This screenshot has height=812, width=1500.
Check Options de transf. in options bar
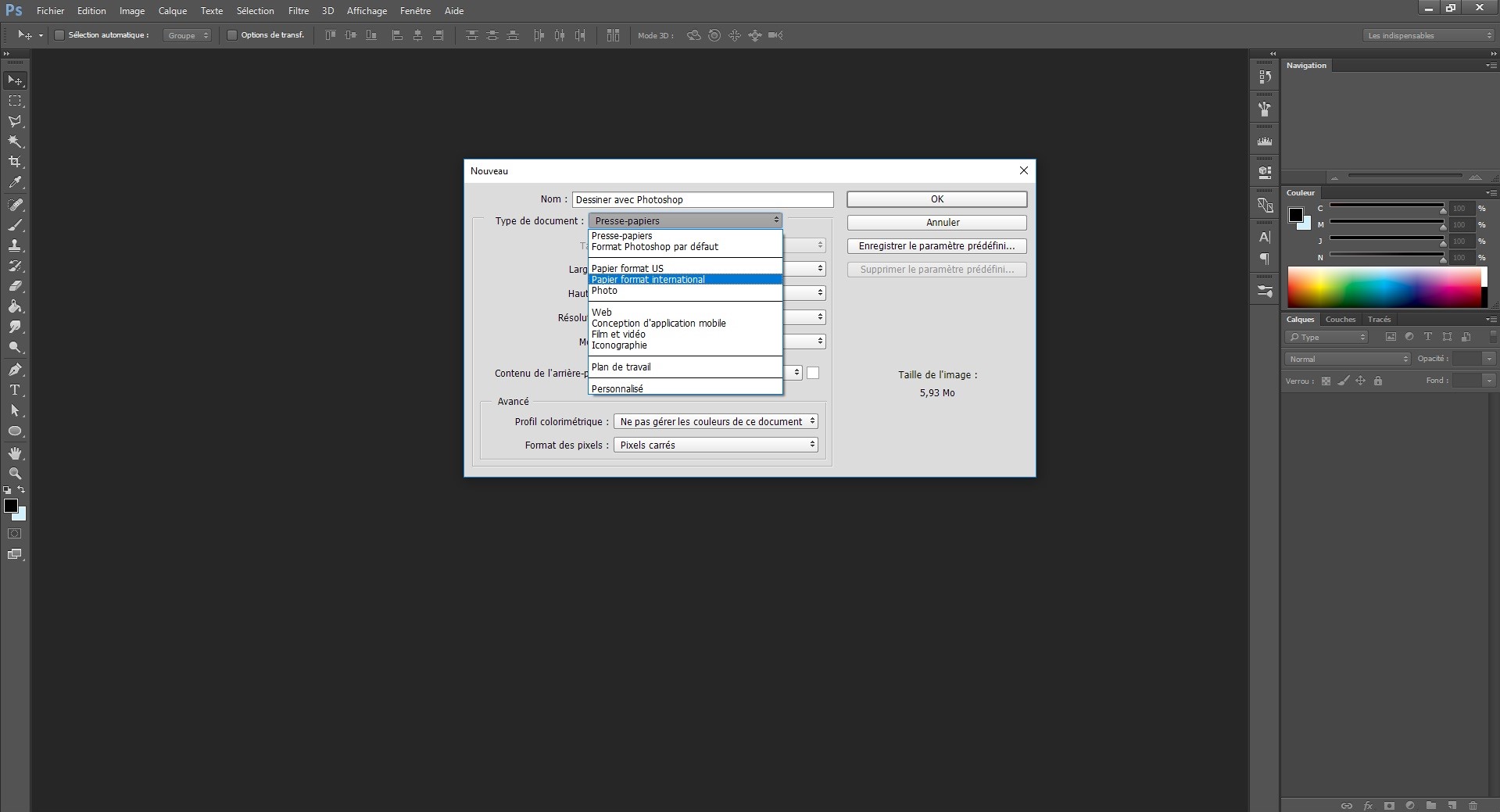click(x=232, y=35)
